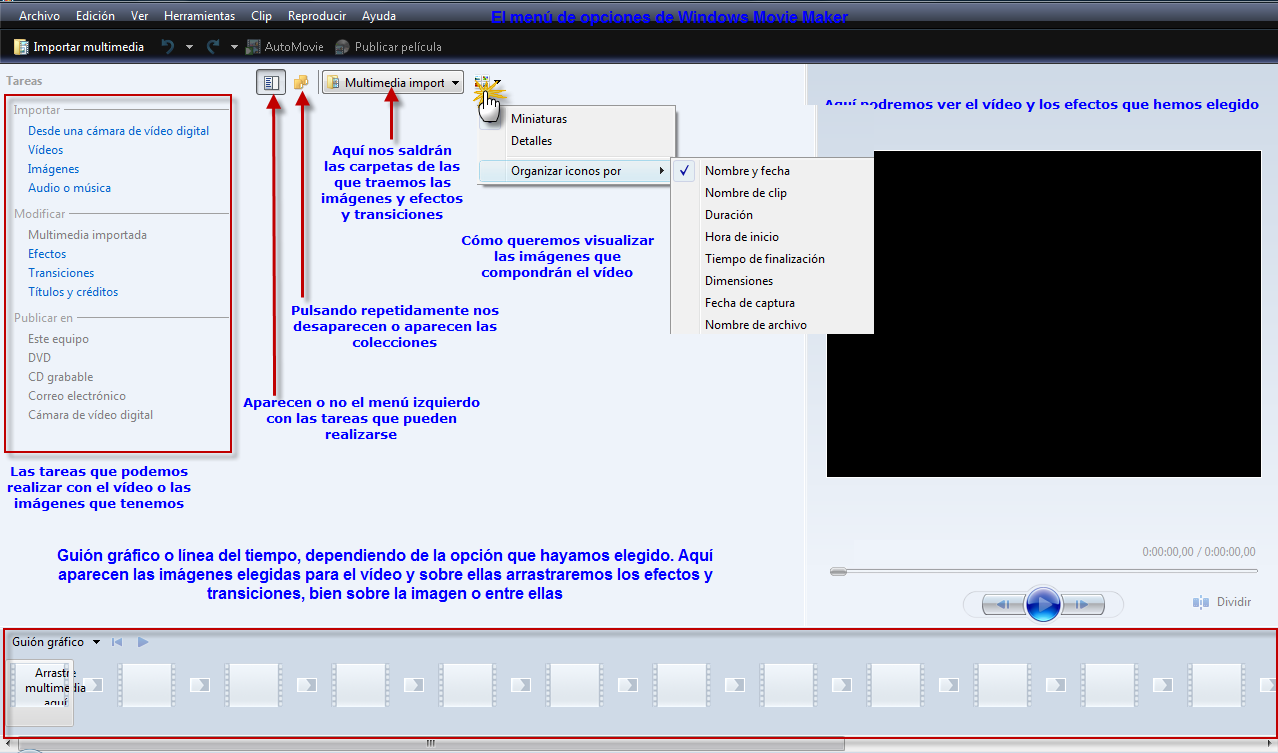This screenshot has width=1278, height=753.
Task: Toggle the collections pane icon
Action: click(301, 82)
